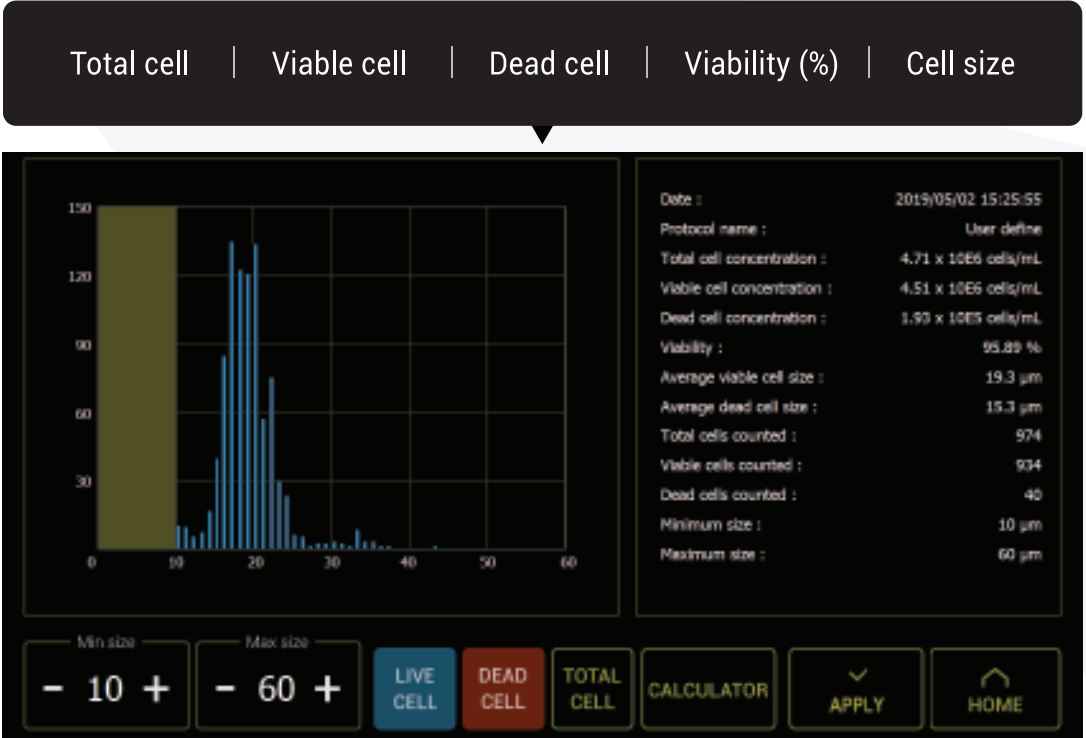The width and height of the screenshot is (1086, 738).
Task: Click the Viability value 95.89 %
Action: click(x=1012, y=348)
